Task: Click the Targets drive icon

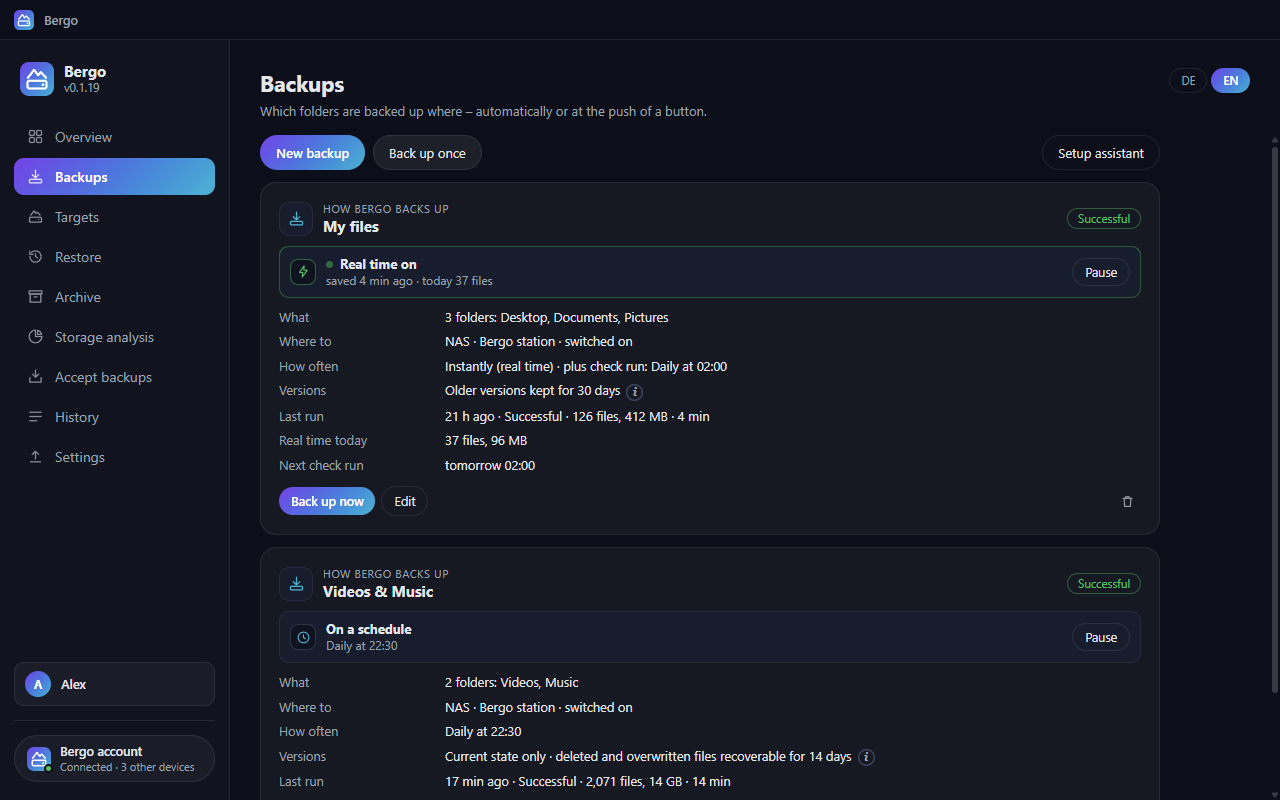Action: [35, 217]
